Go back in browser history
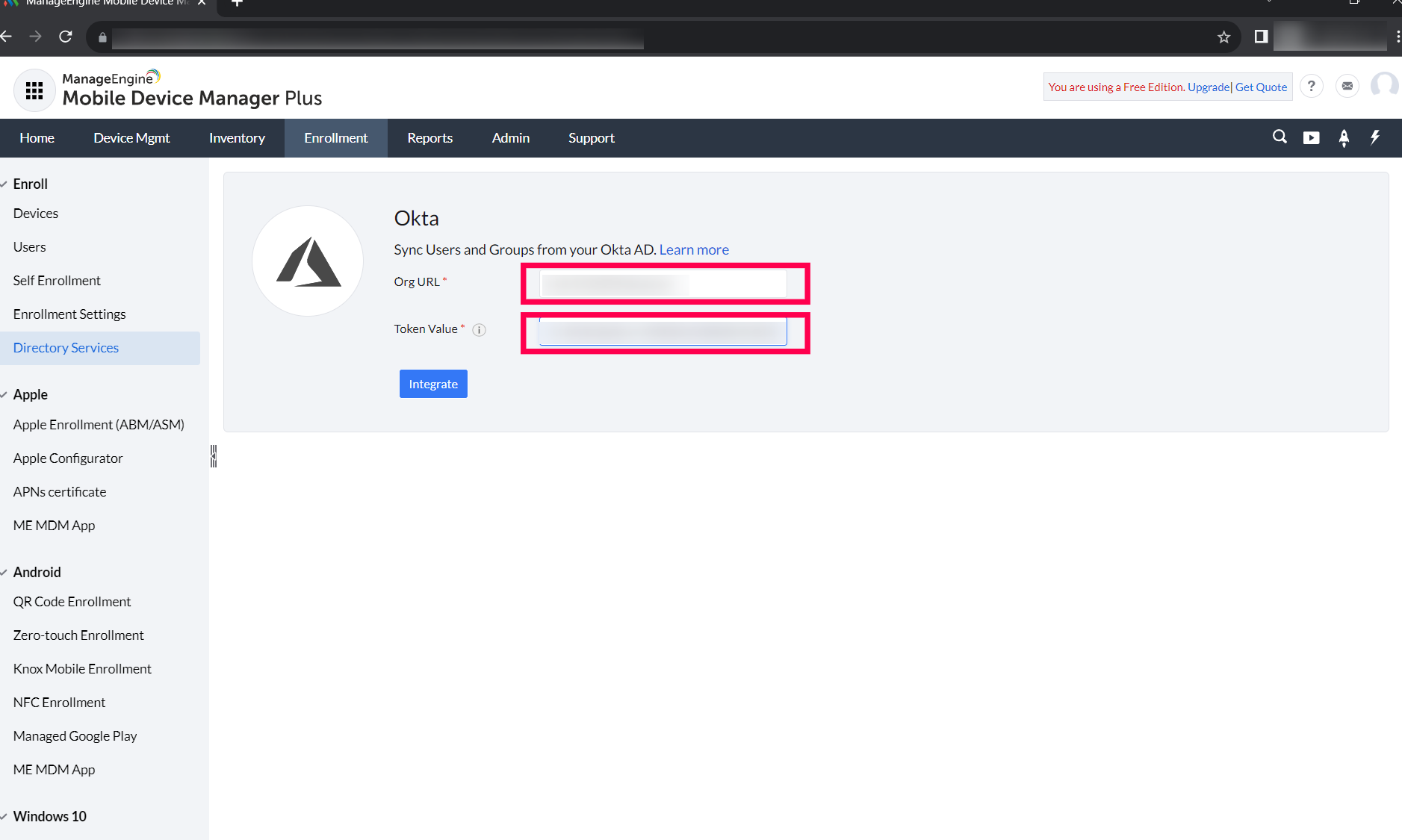The height and width of the screenshot is (840, 1402). click(x=7, y=37)
